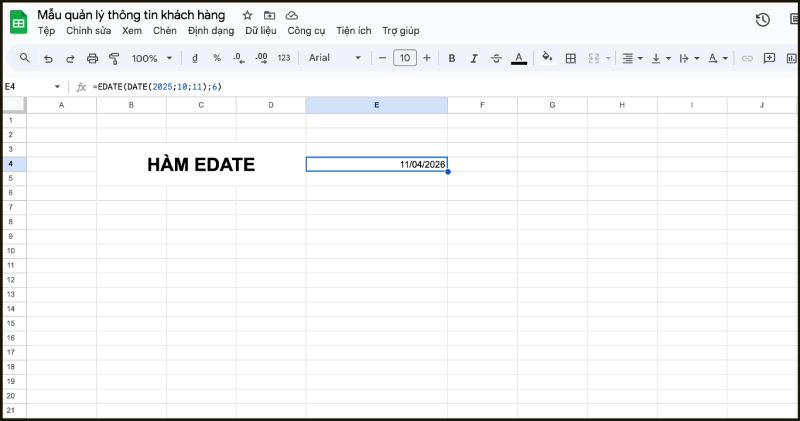Click the select all corner box
The height and width of the screenshot is (421, 800).
14,105
